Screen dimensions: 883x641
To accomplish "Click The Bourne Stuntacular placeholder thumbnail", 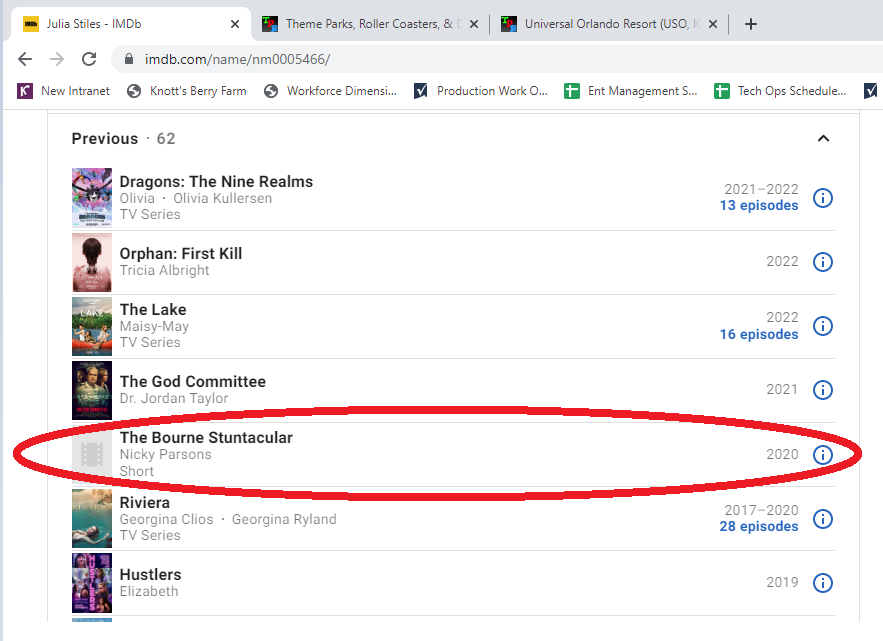I will point(92,455).
